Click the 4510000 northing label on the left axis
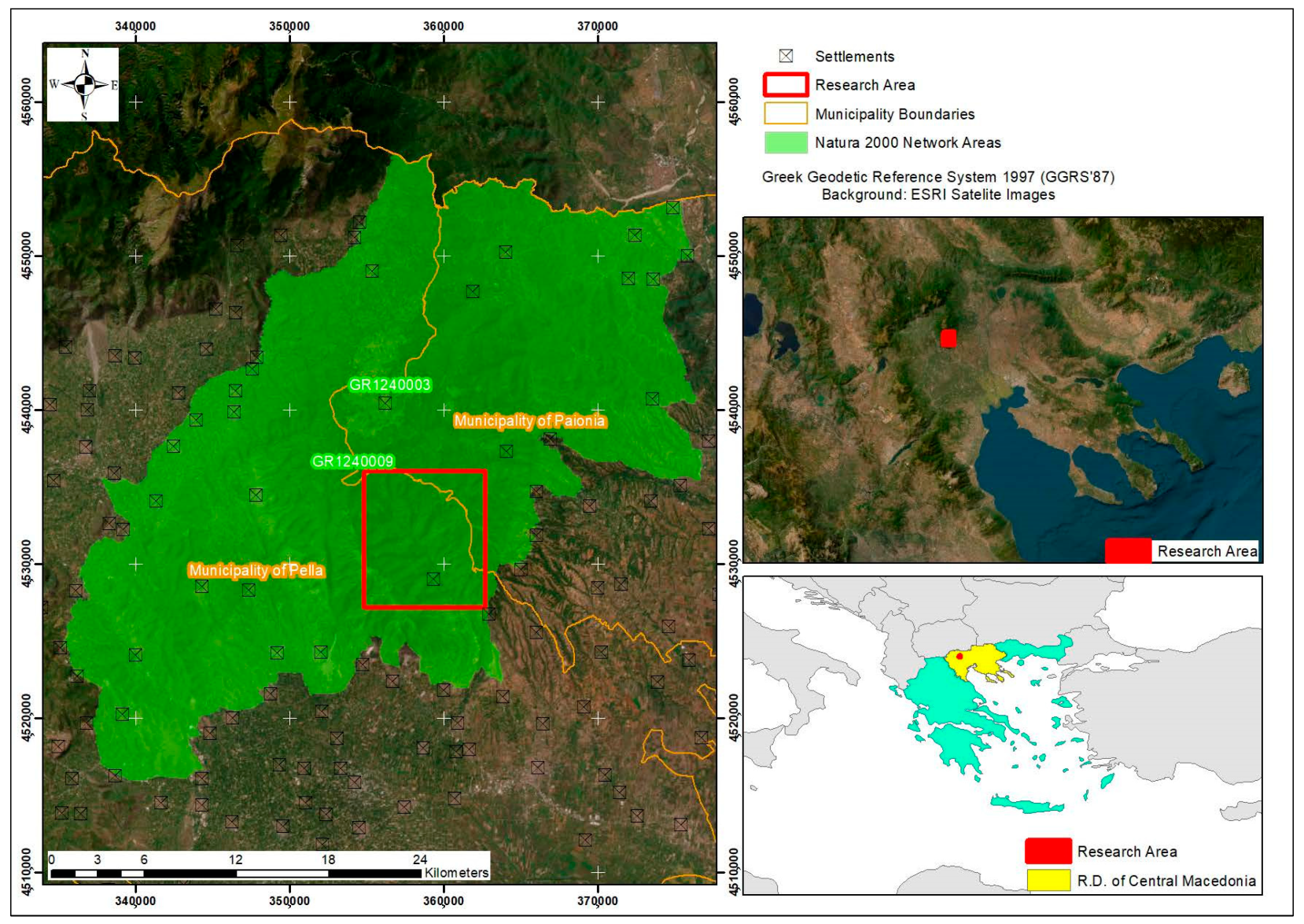 tap(27, 872)
